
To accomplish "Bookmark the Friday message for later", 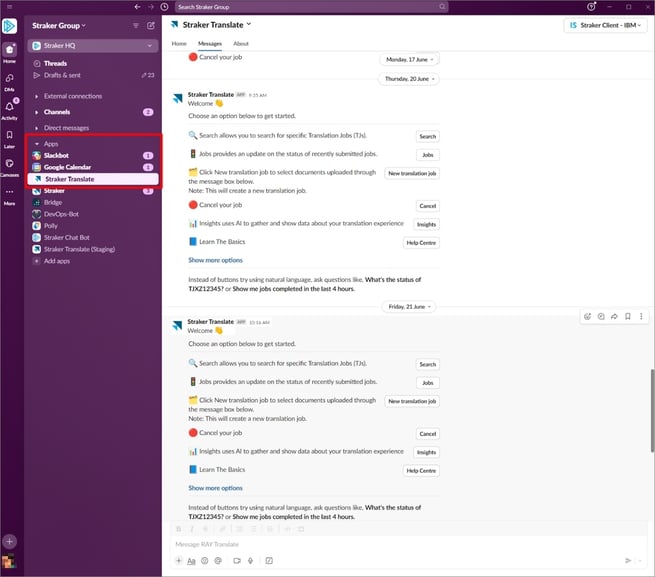I will tap(627, 316).
